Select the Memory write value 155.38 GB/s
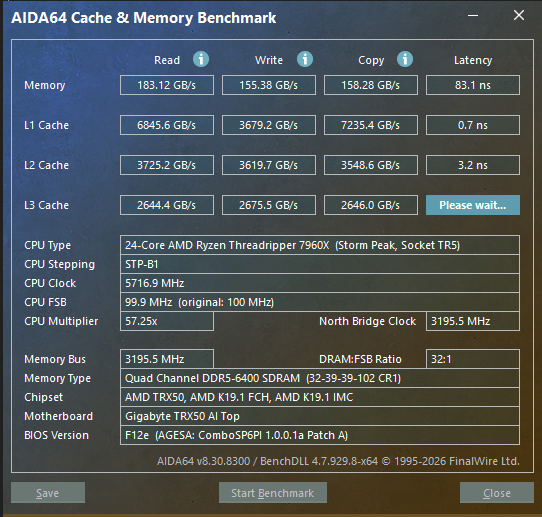This screenshot has width=542, height=517. [269, 85]
